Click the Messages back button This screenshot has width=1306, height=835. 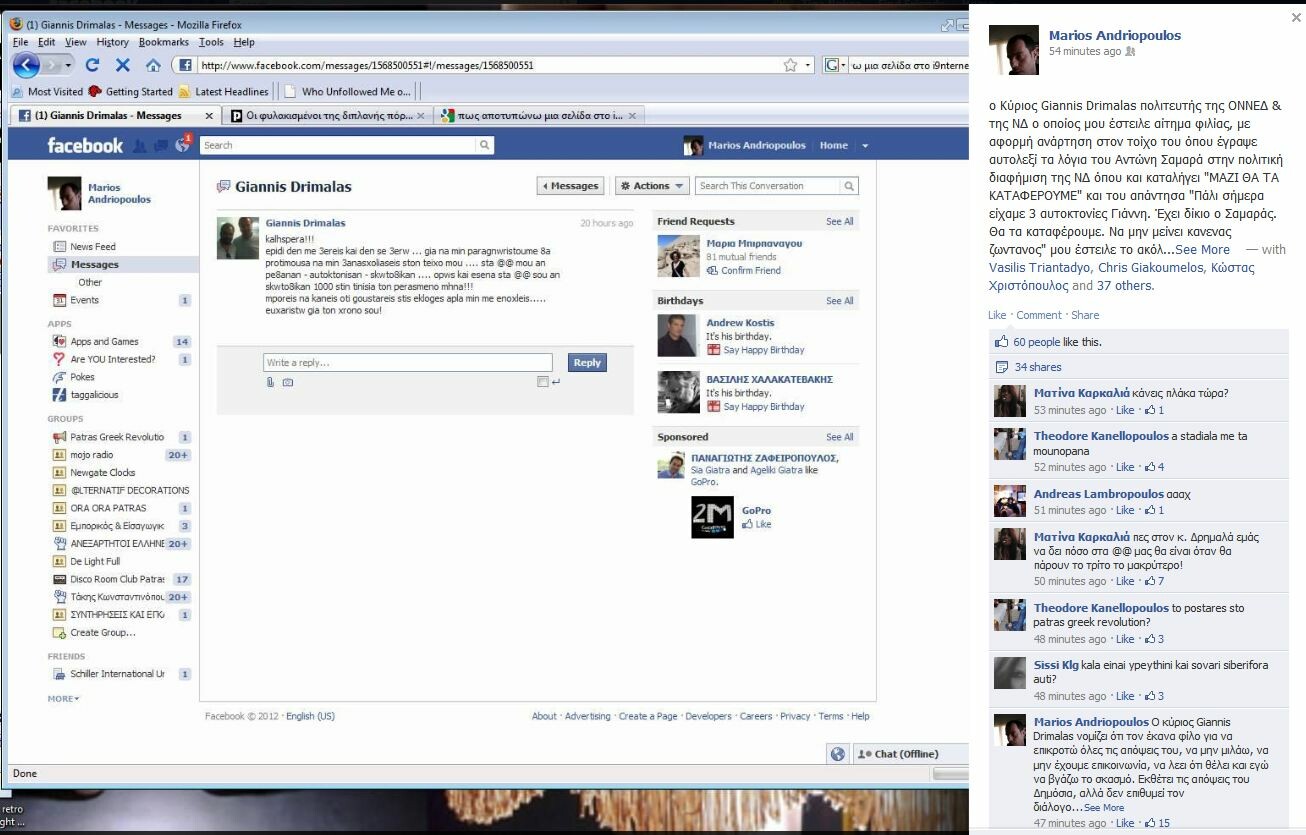570,186
